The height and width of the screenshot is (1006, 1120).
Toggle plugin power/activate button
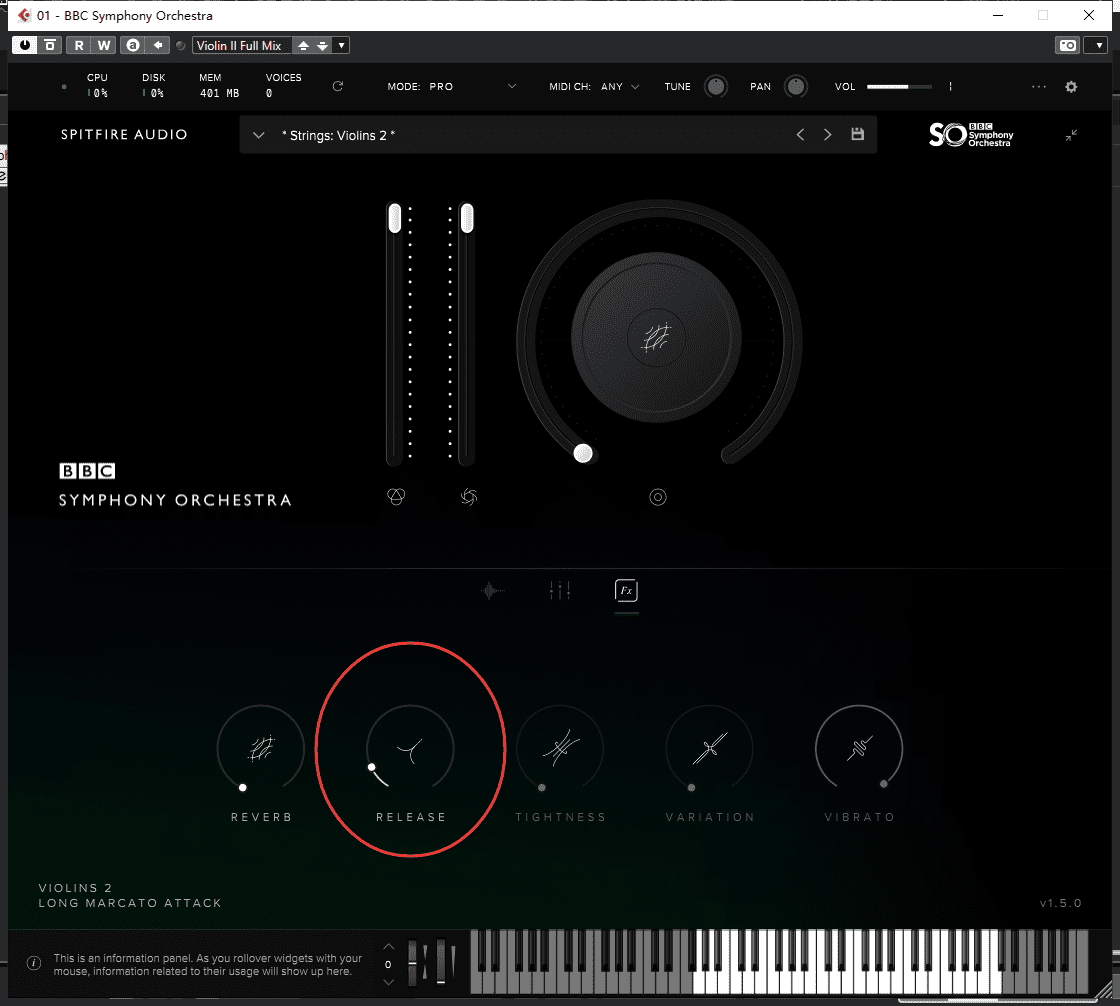[24, 45]
